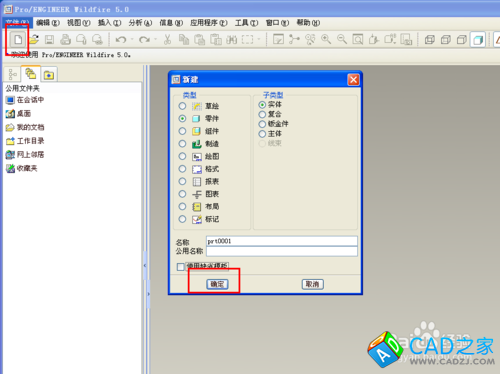Select the 零件 type radio button
500x374 pixels.
coord(182,119)
